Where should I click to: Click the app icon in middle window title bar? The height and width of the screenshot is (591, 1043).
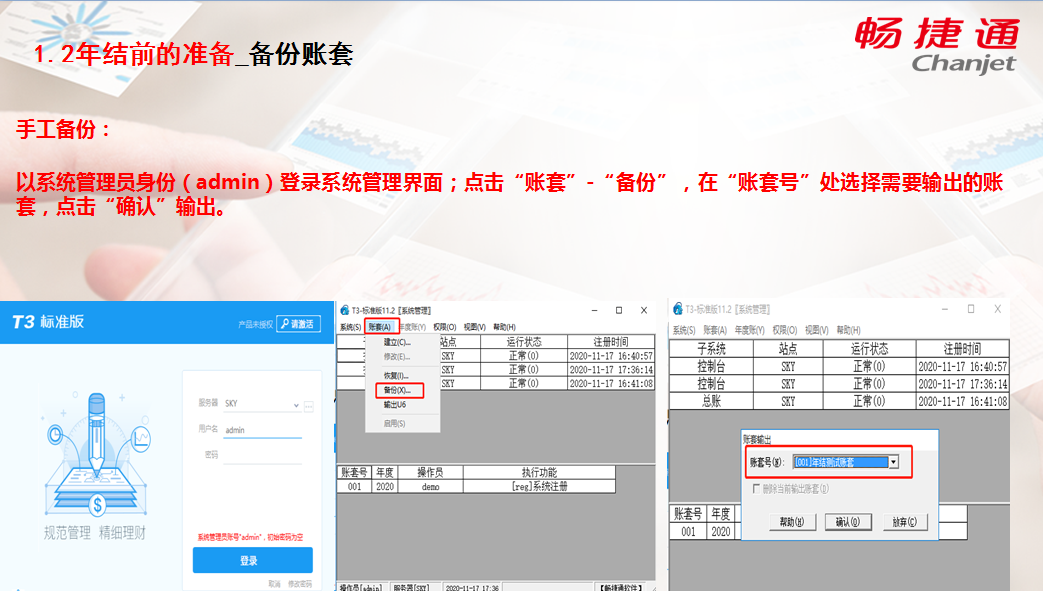click(x=345, y=310)
